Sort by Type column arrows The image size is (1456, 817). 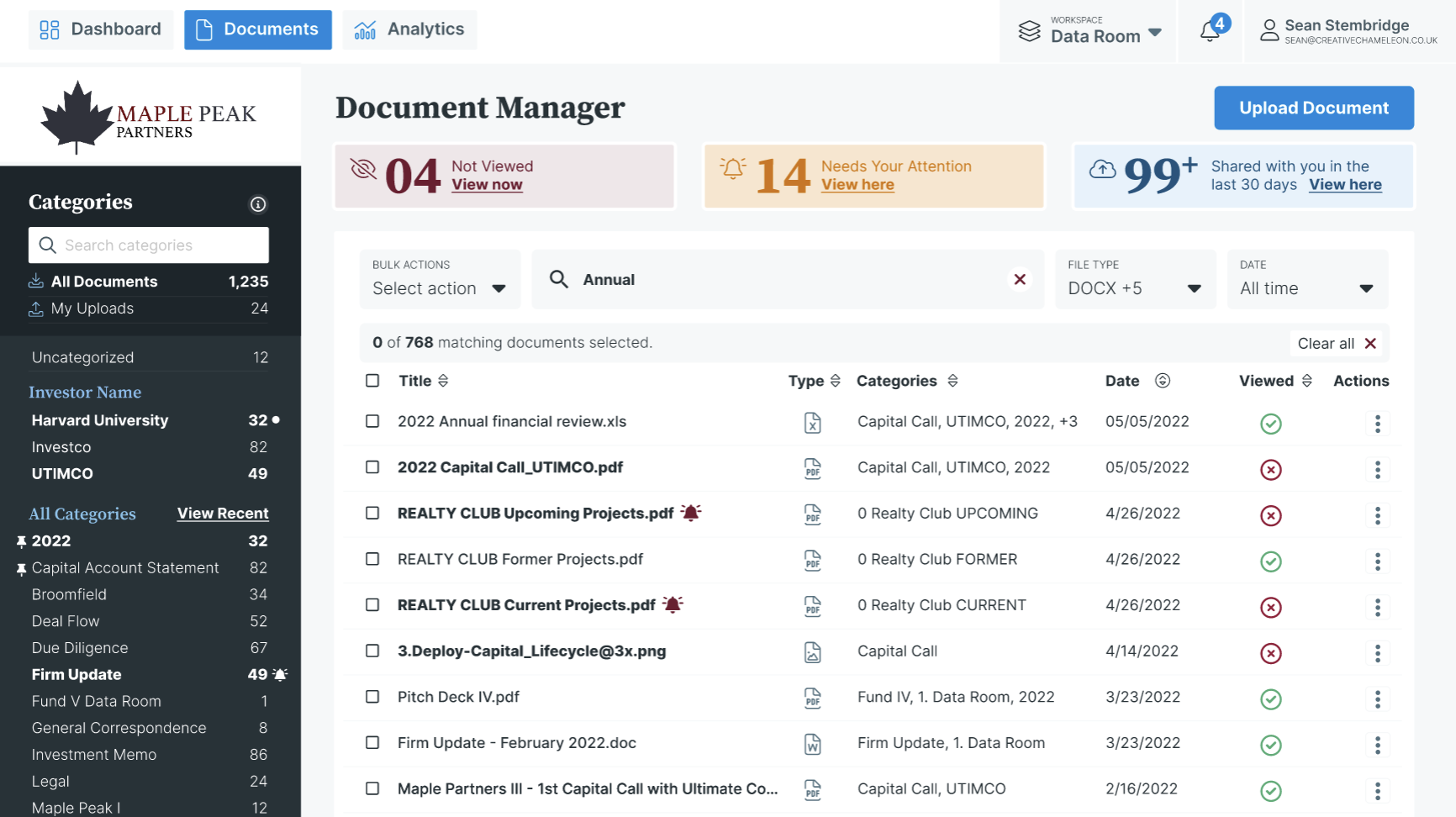click(x=835, y=381)
